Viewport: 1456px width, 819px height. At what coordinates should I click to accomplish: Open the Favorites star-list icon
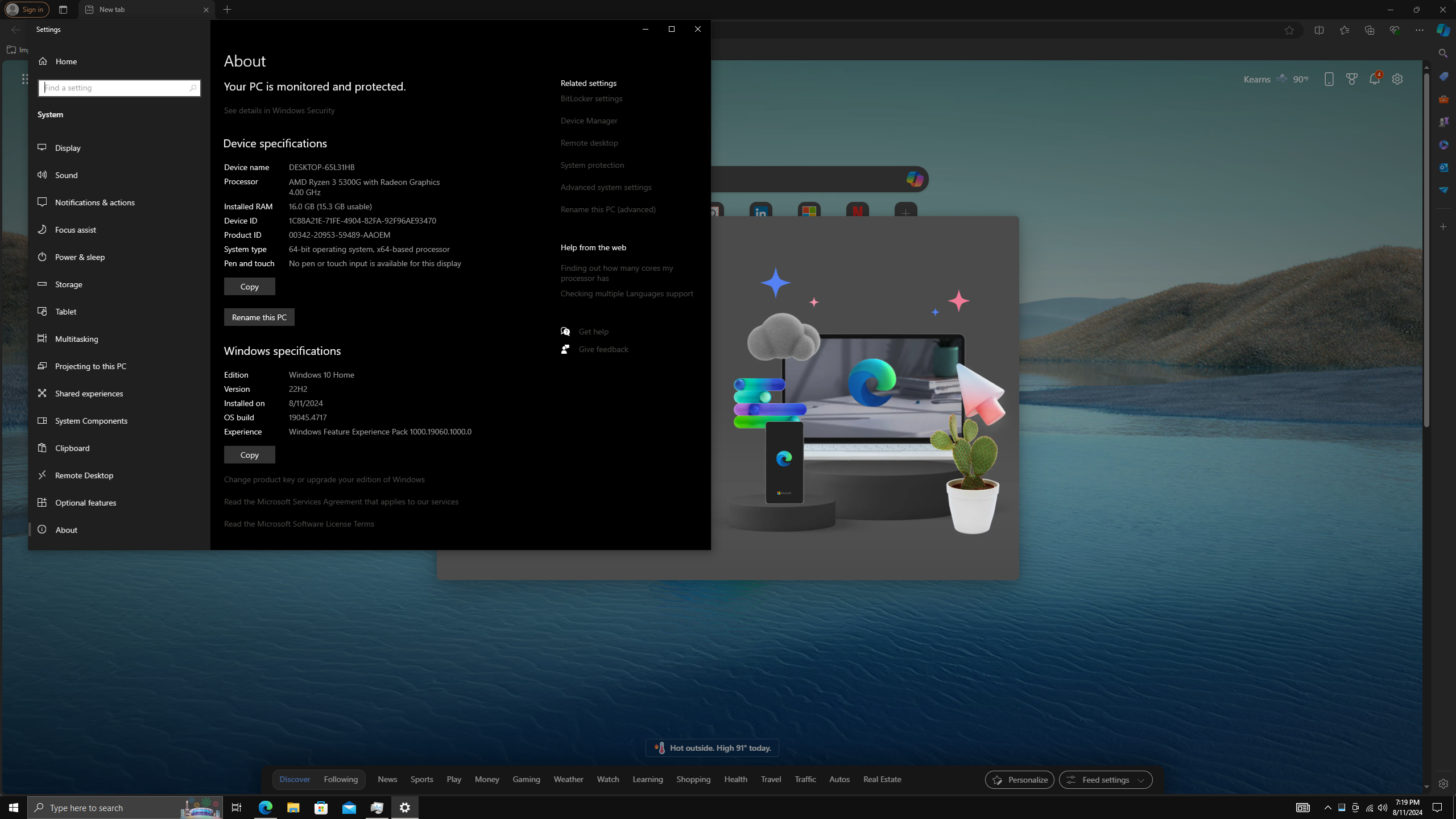point(1344,30)
